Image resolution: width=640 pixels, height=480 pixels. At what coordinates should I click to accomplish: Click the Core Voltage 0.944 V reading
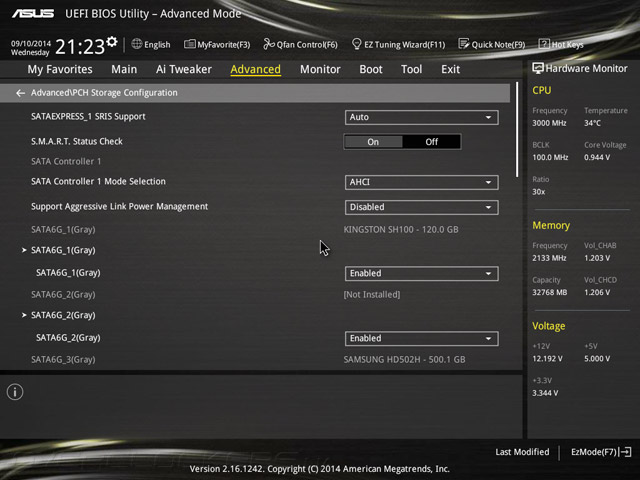[x=597, y=158]
